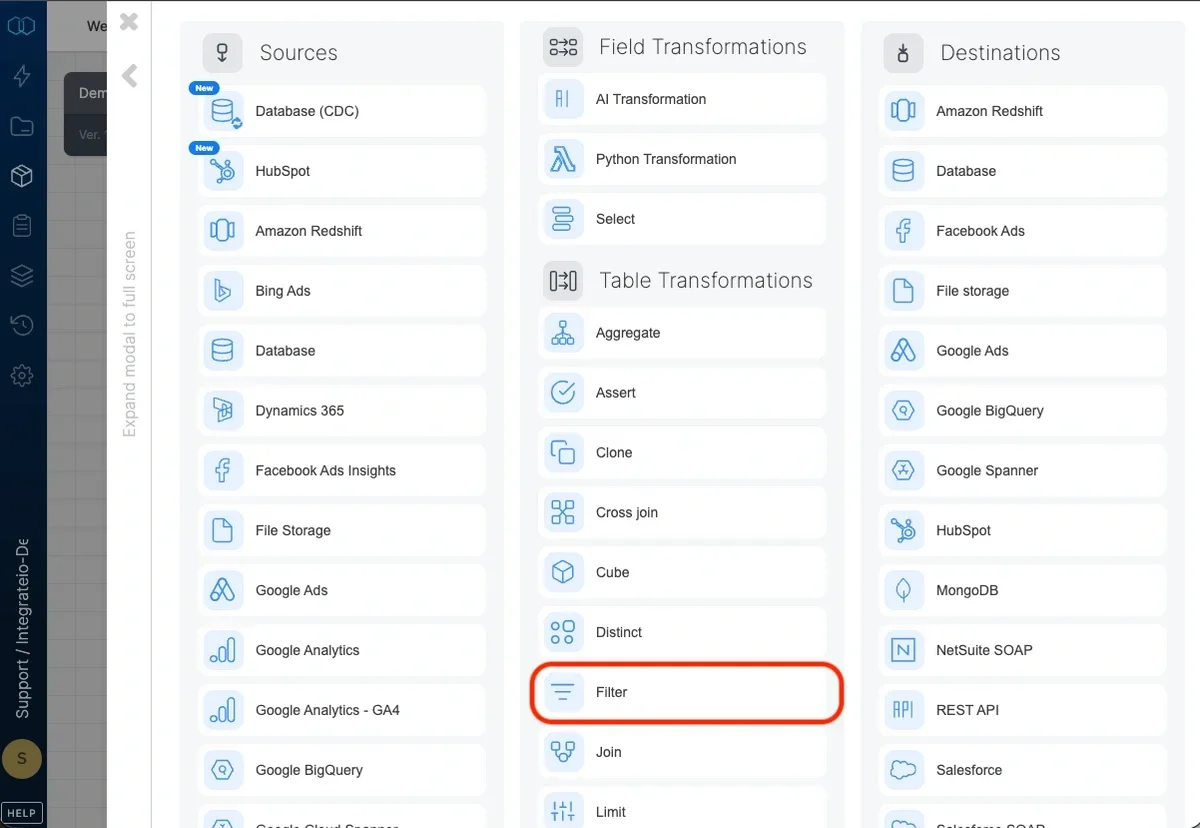Screen dimensions: 1200x828
Task: Click the Field Transformations section icon
Action: 563,47
